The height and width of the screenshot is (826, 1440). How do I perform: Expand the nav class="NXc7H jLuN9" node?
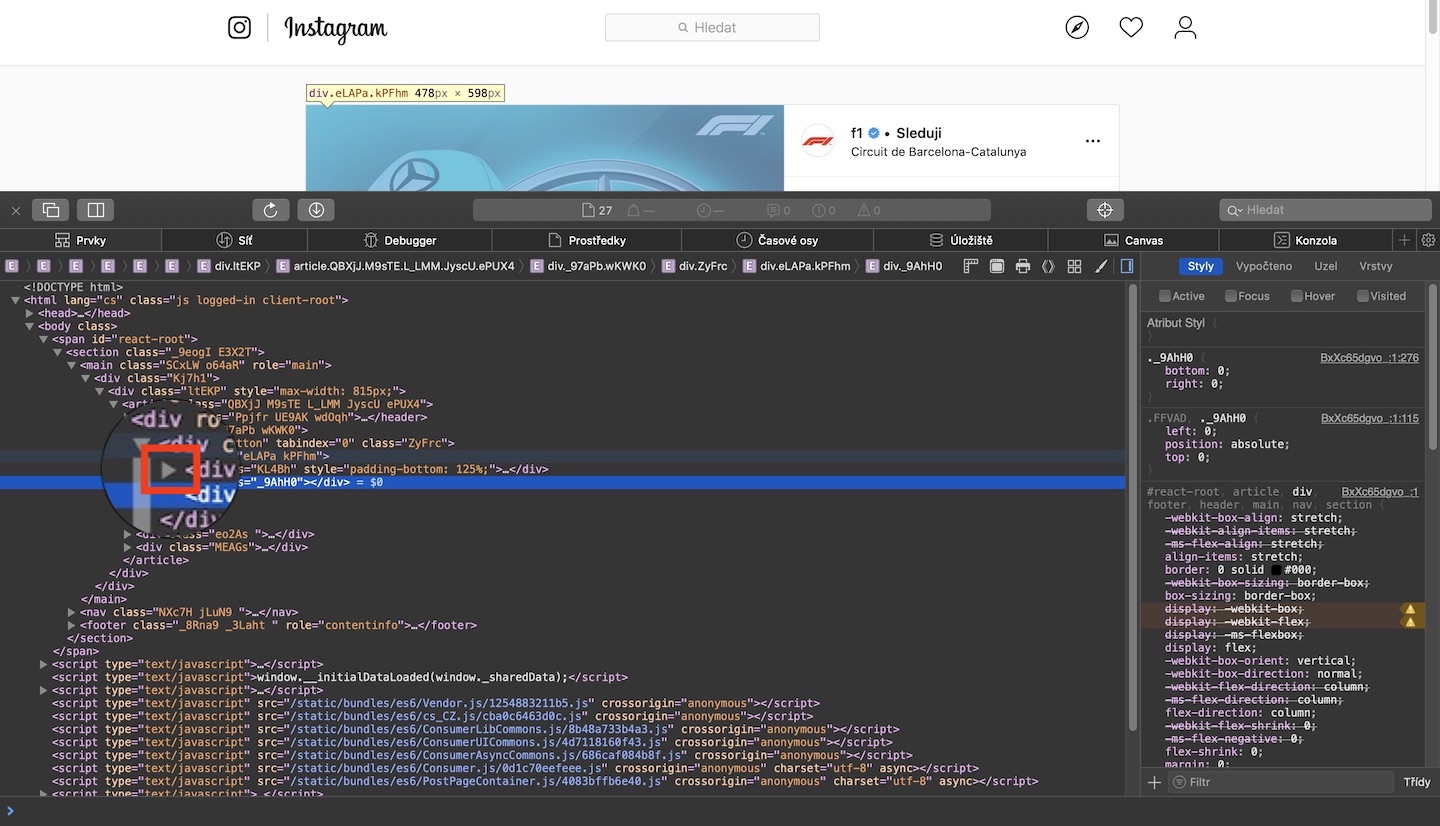[x=72, y=612]
